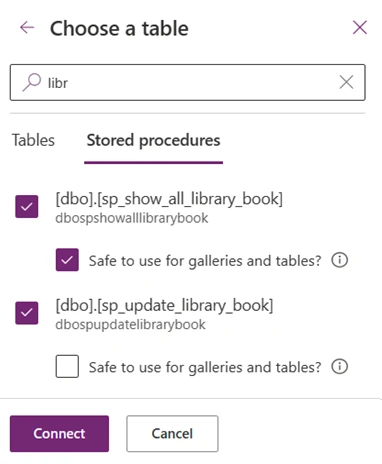The image size is (382, 464).
Task: Uncheck the sp_show_all_library_book procedure checkbox
Action: point(27,206)
